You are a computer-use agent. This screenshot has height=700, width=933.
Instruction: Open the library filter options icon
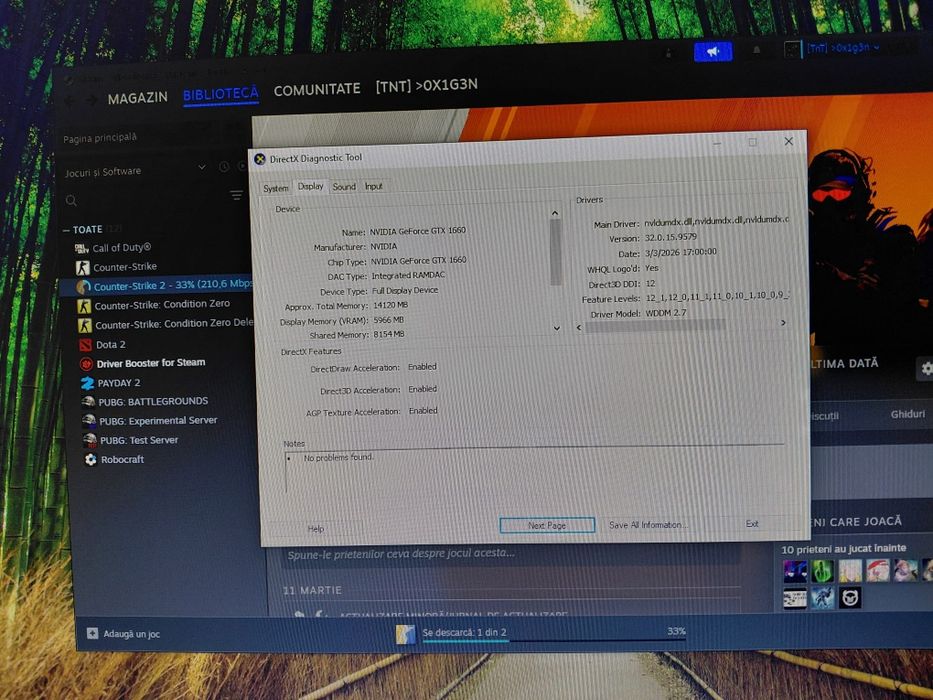(x=236, y=195)
